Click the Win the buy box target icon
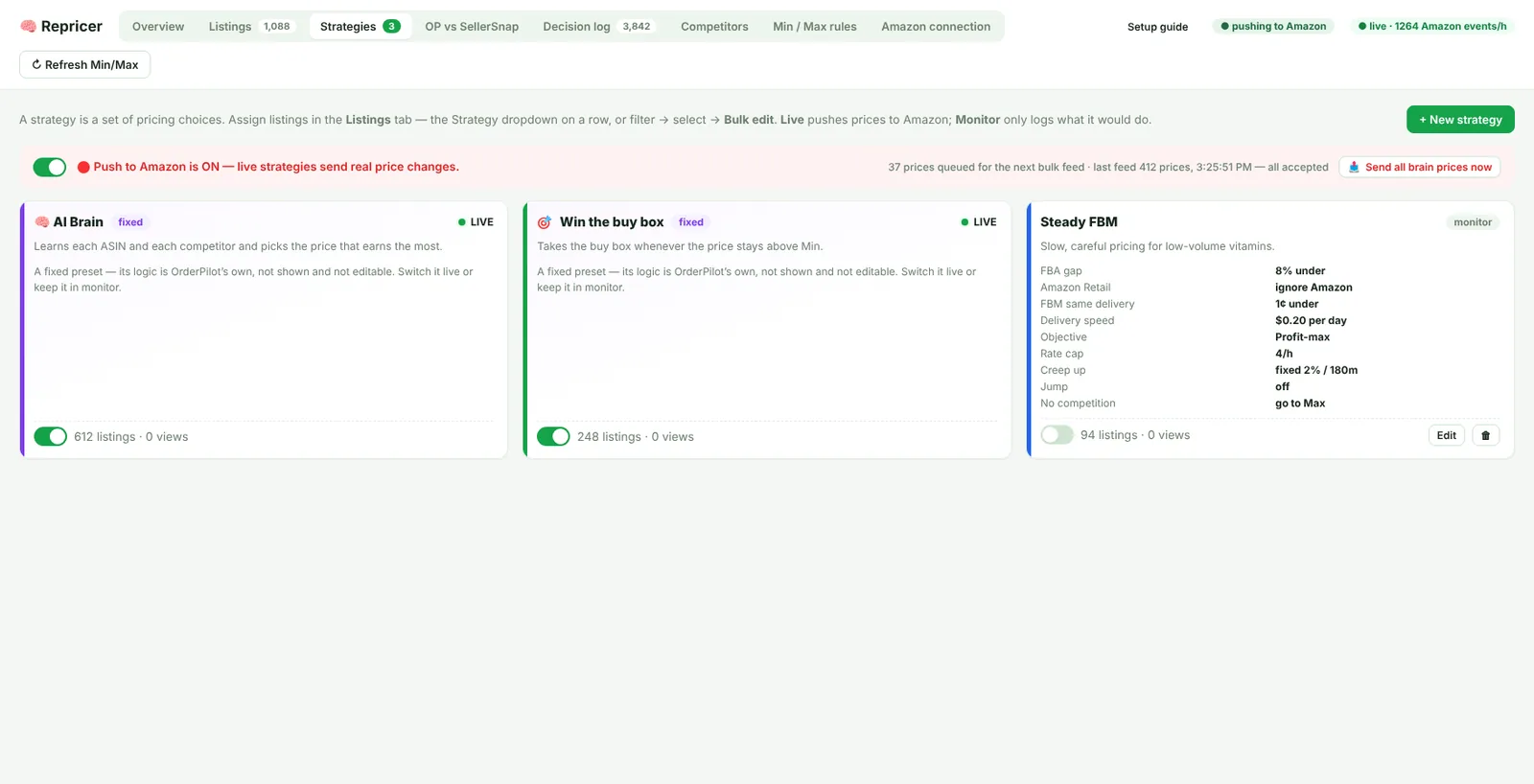The width and height of the screenshot is (1534, 784). 545,222
